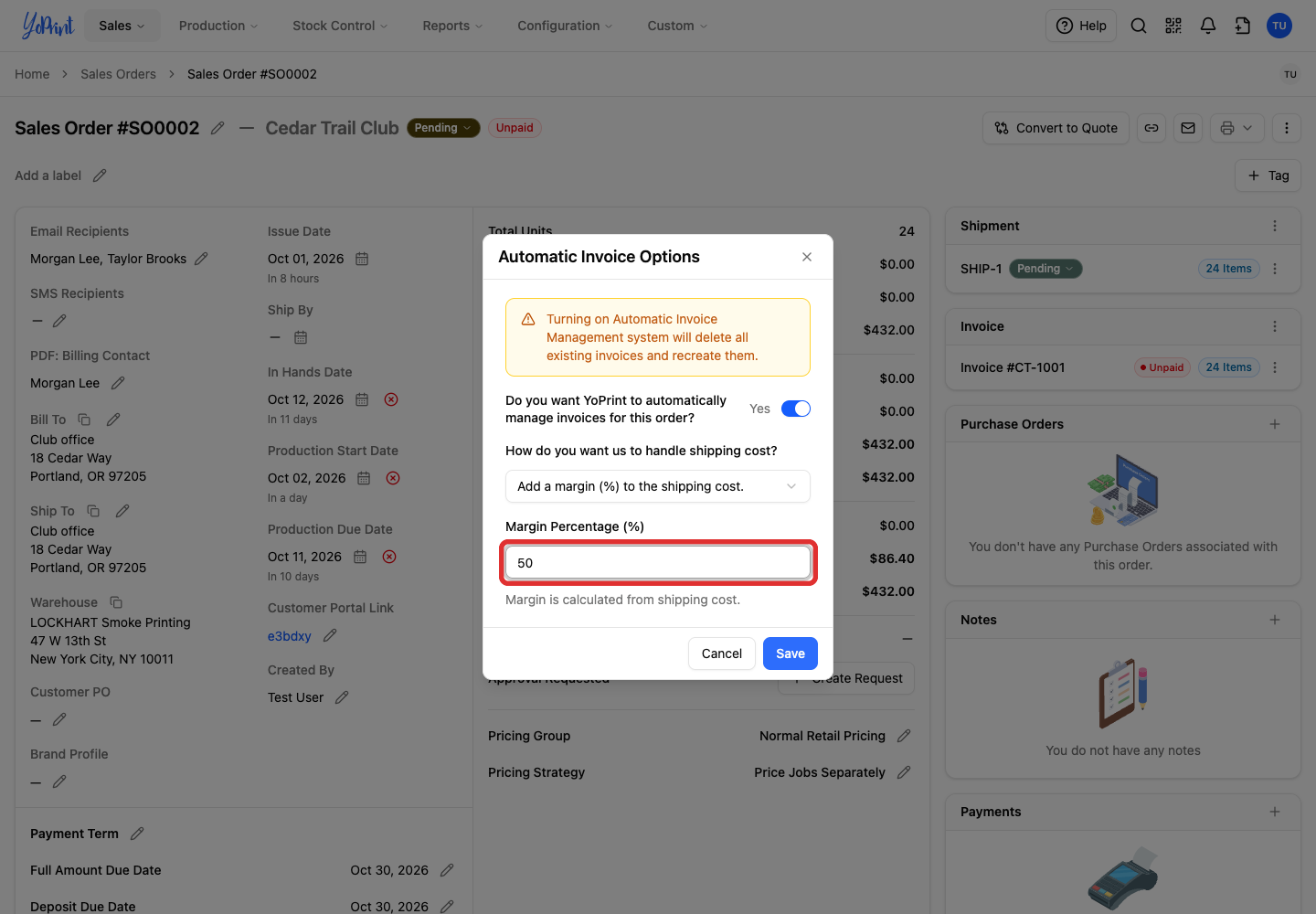Click the copy link icon beside Convert to Quote
This screenshot has height=914, width=1316.
1151,128
